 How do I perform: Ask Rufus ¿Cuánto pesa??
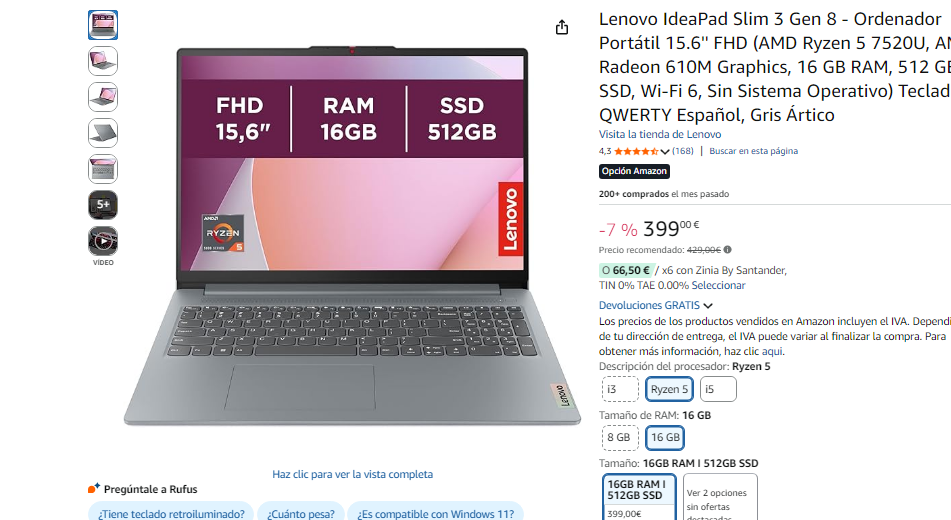(x=301, y=513)
